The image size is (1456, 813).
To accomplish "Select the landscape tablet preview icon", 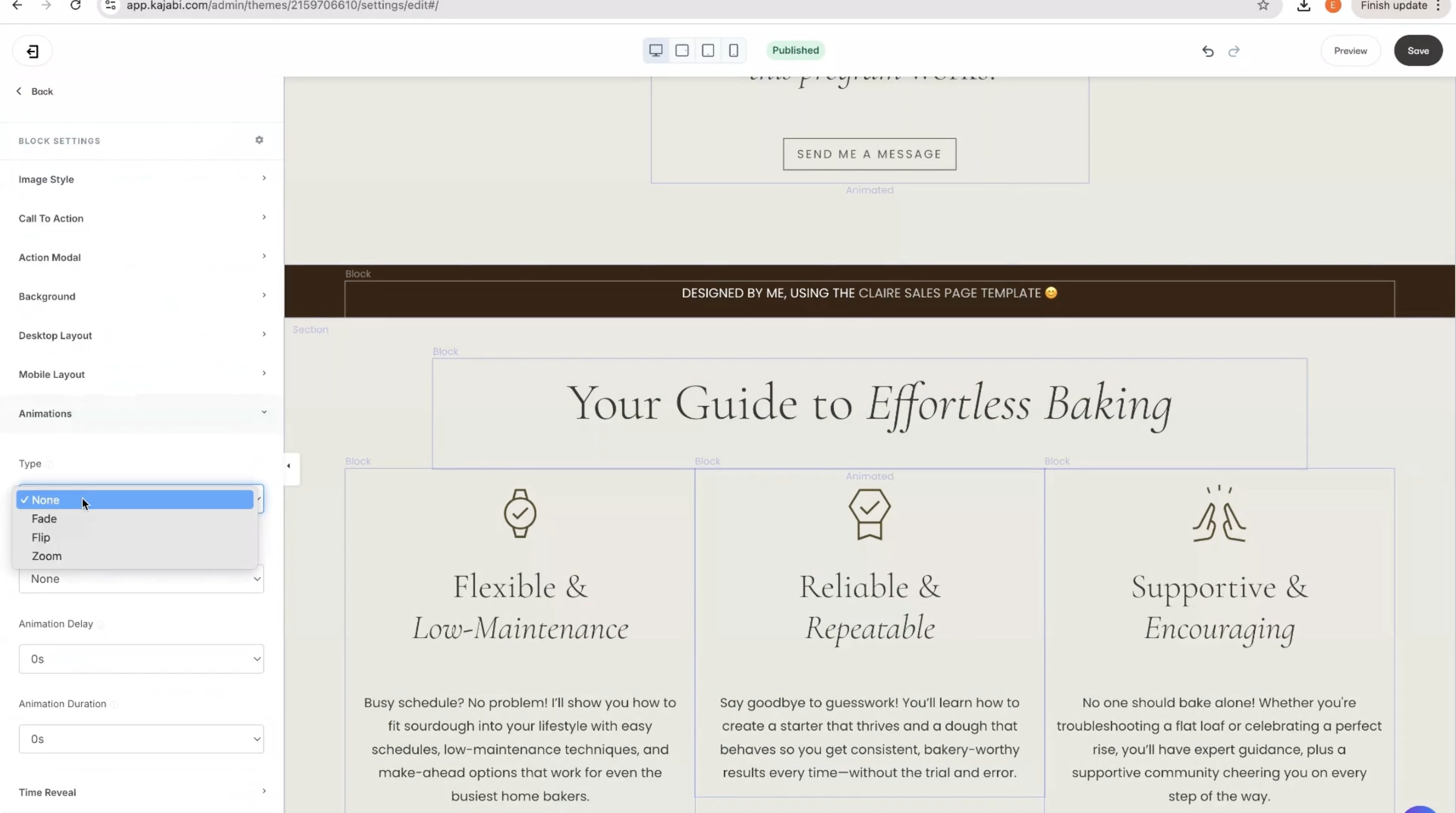I will click(682, 50).
